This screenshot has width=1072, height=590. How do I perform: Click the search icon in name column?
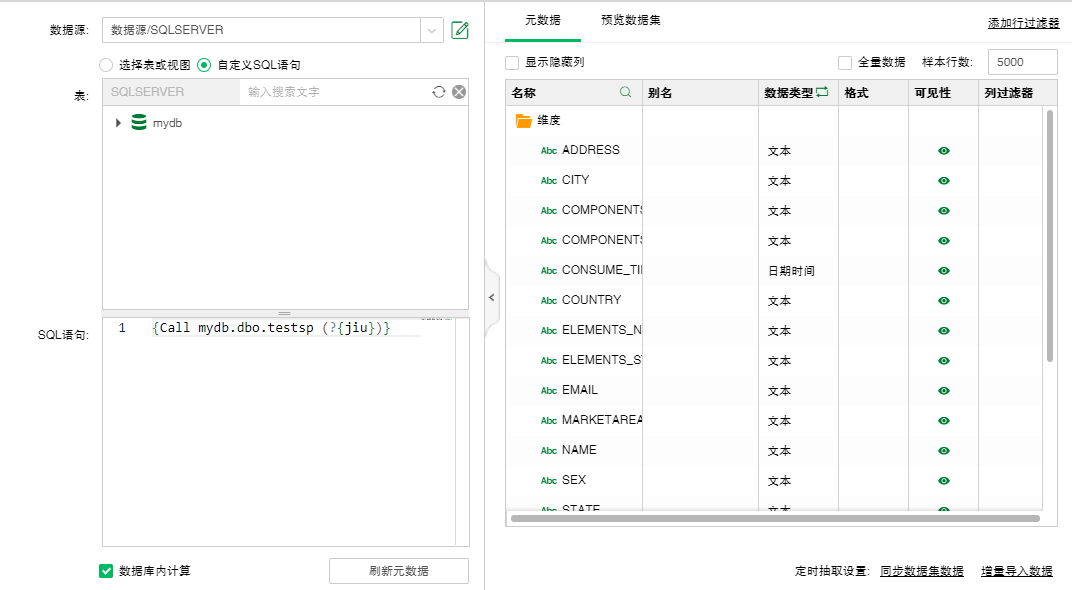point(626,92)
